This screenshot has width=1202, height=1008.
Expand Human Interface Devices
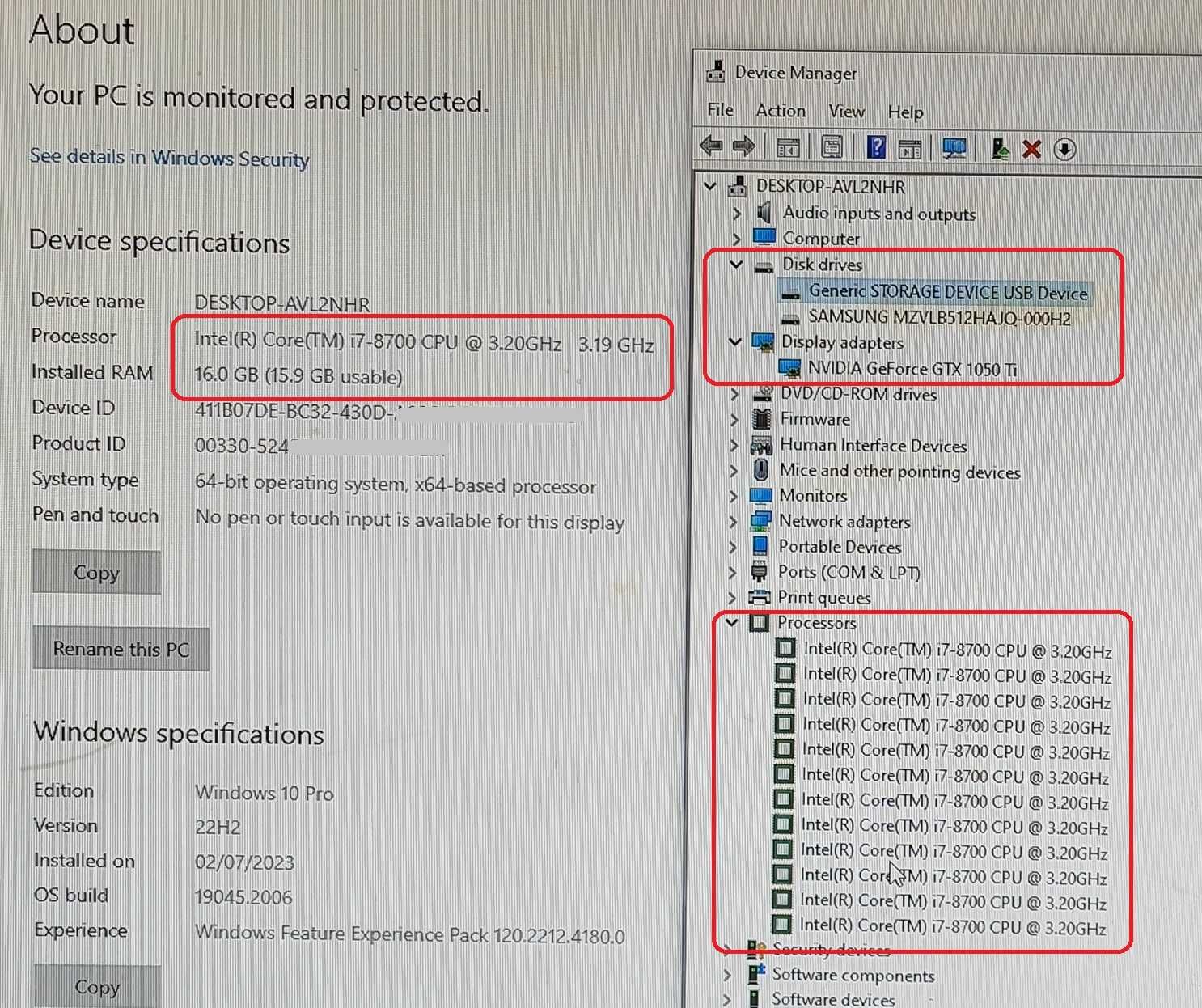point(734,445)
